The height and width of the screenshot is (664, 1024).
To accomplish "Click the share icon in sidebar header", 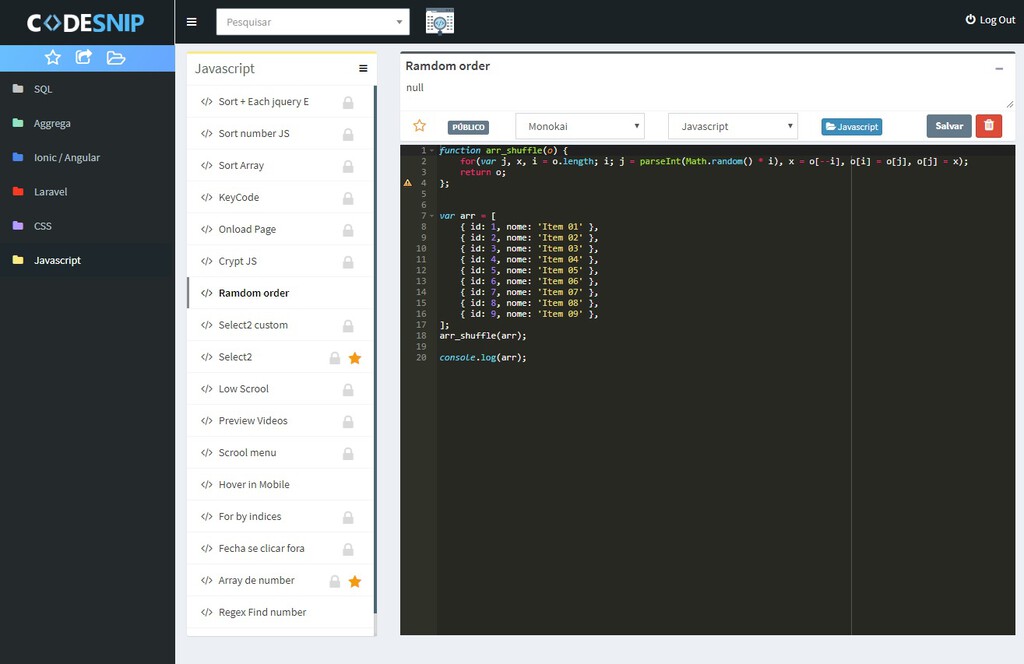I will [84, 58].
